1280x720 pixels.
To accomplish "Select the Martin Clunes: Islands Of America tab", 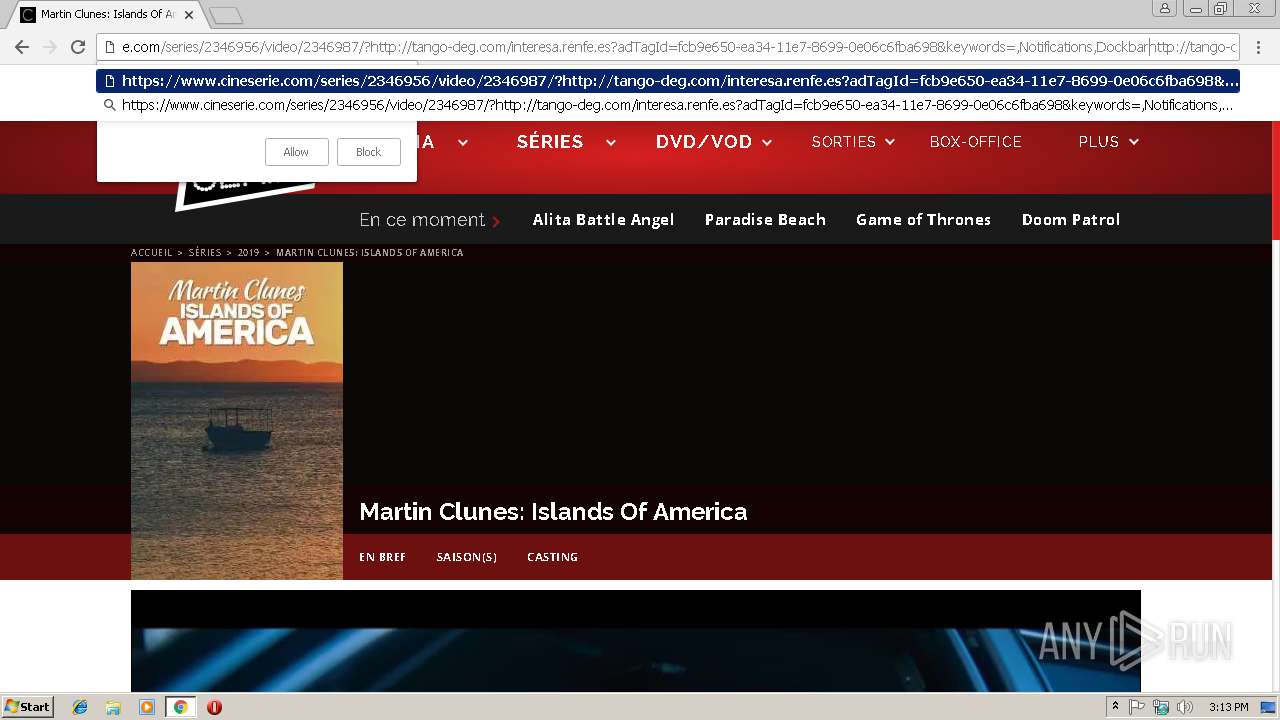I will (106, 15).
